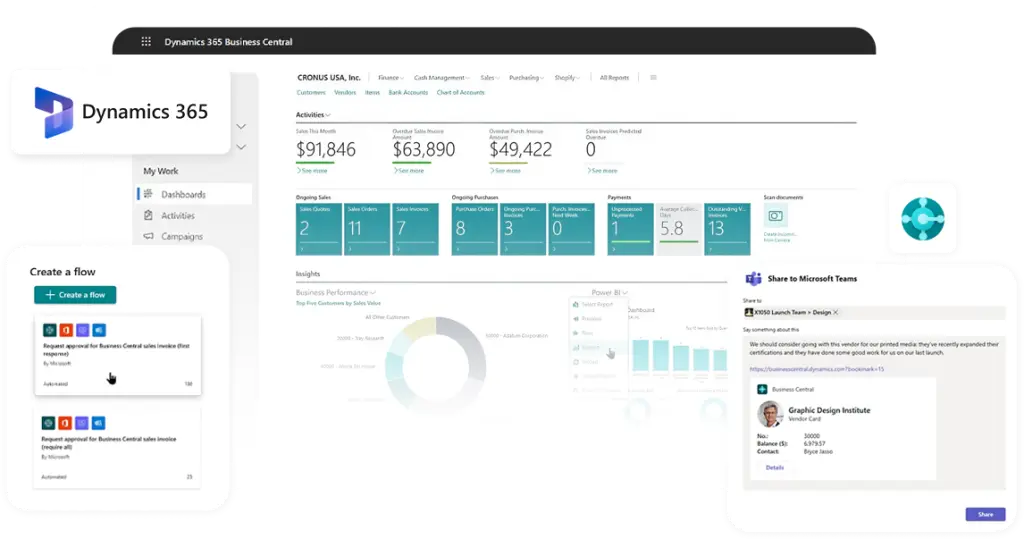The image size is (1024, 539).
Task: Open the businesscentral.dynamics.com bookmark link
Action: pos(816,368)
